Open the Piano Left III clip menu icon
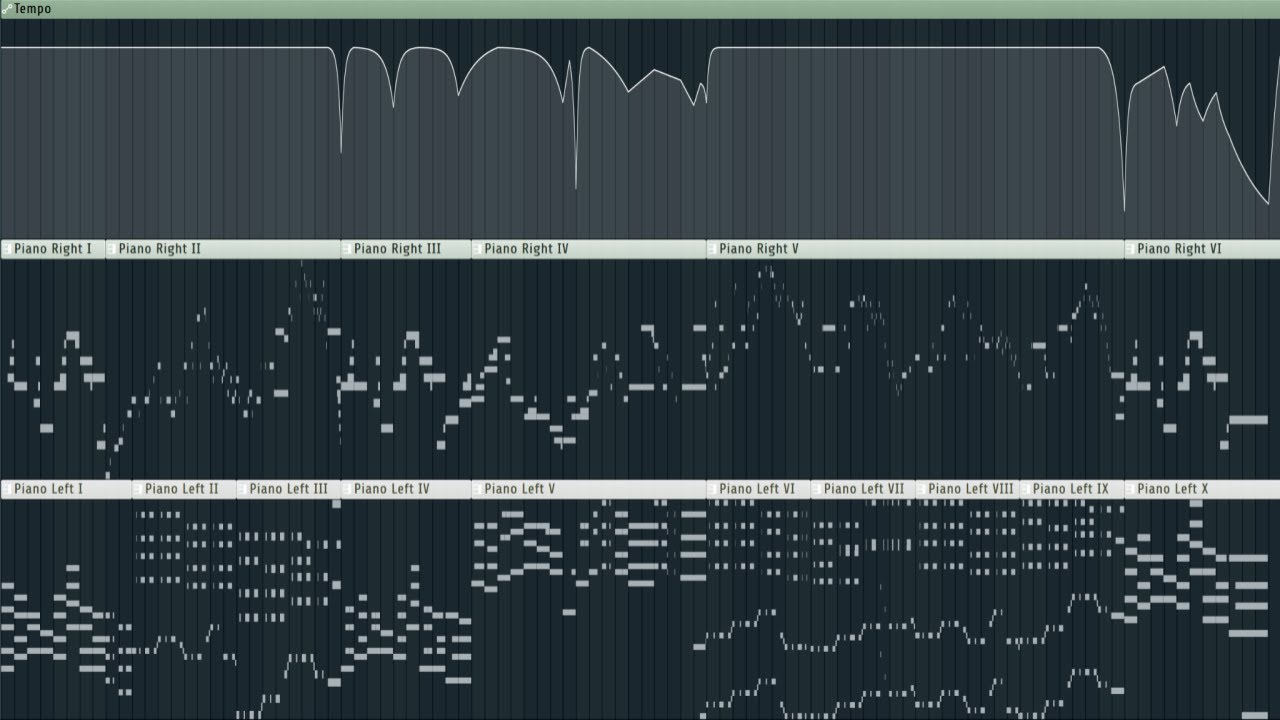The width and height of the screenshot is (1280, 720). (x=242, y=490)
